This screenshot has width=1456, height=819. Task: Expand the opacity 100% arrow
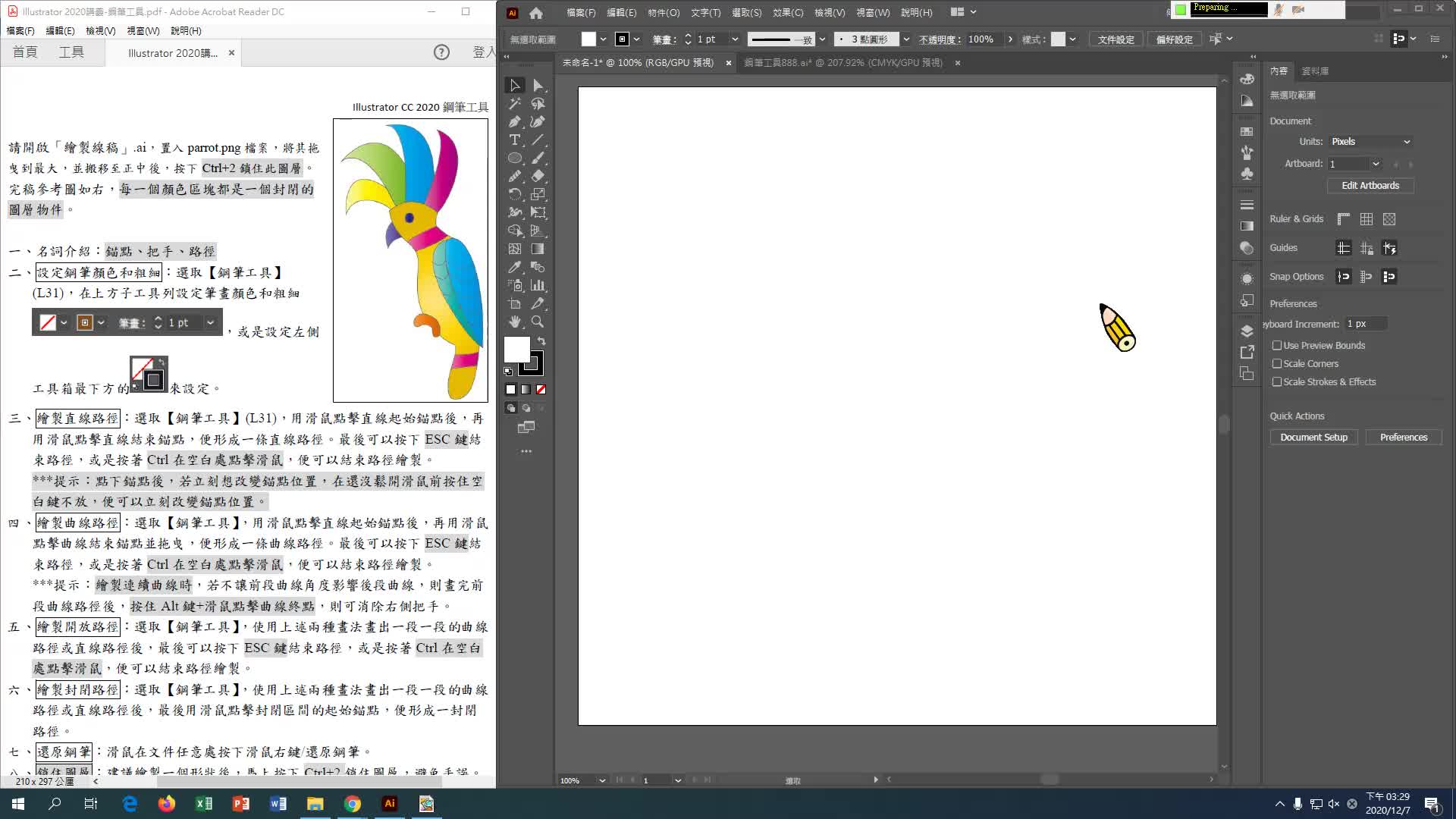point(1010,39)
